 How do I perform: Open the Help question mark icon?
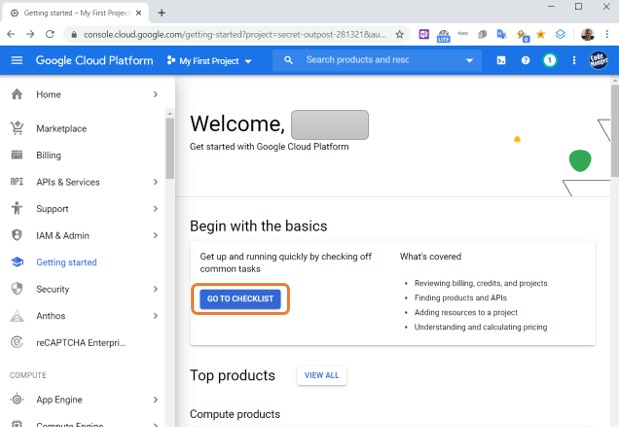(525, 60)
